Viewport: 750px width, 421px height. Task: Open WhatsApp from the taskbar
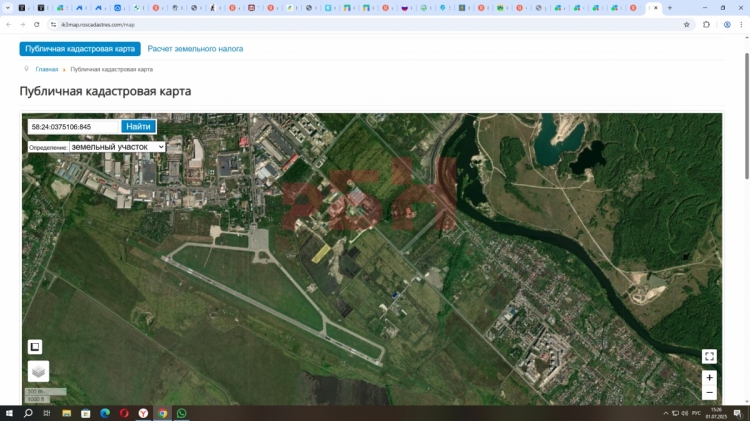(x=181, y=413)
